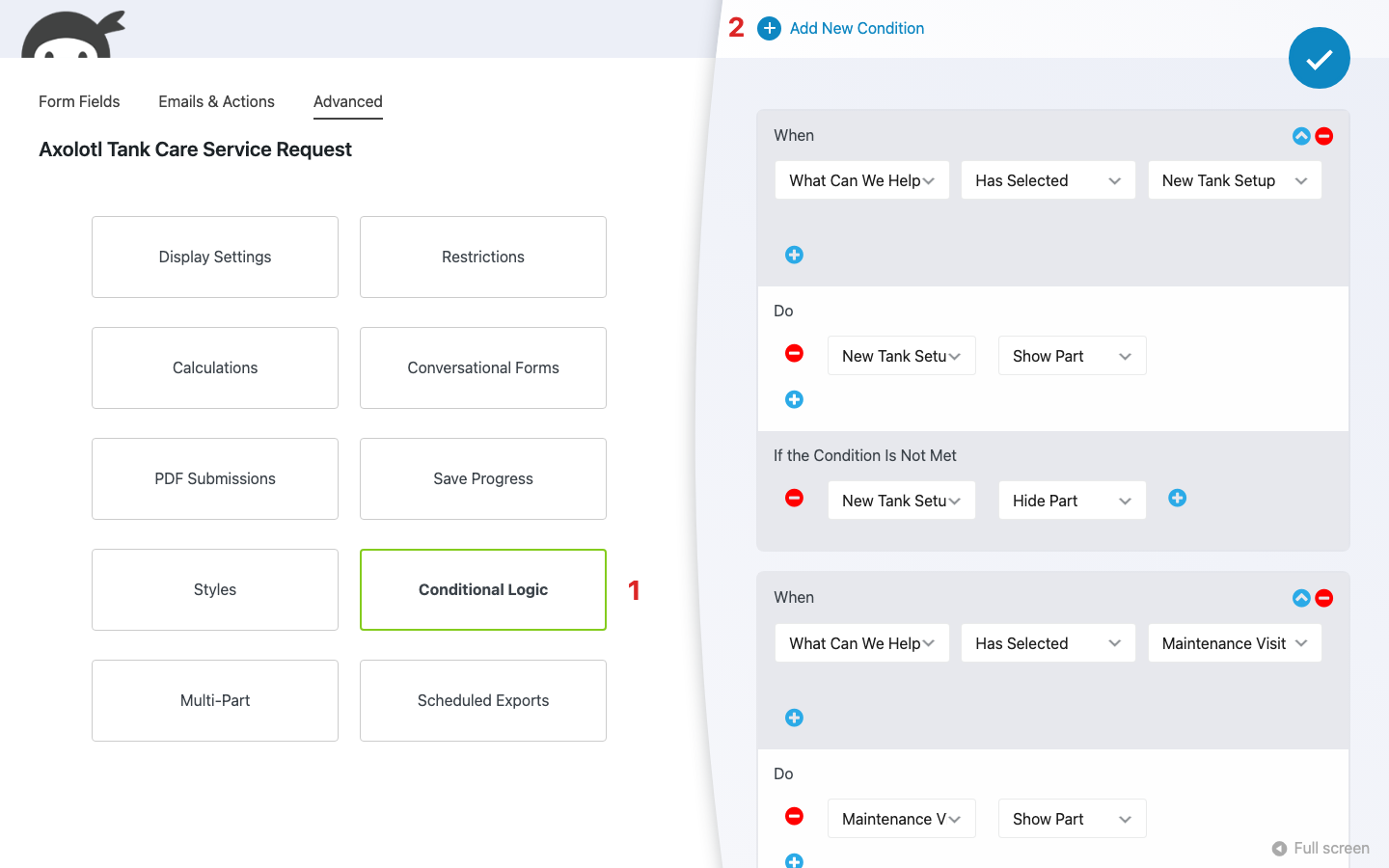Viewport: 1389px width, 868px height.
Task: Open the Styles settings
Action: click(215, 589)
